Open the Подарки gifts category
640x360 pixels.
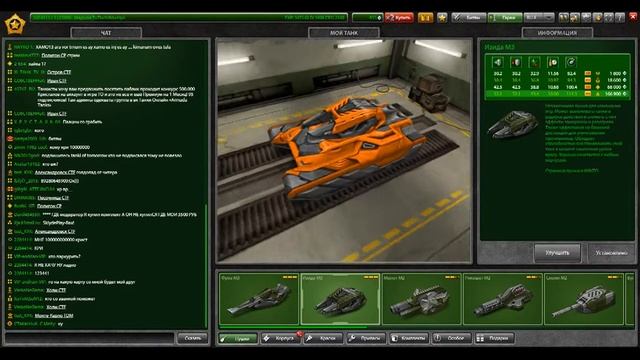coord(494,338)
